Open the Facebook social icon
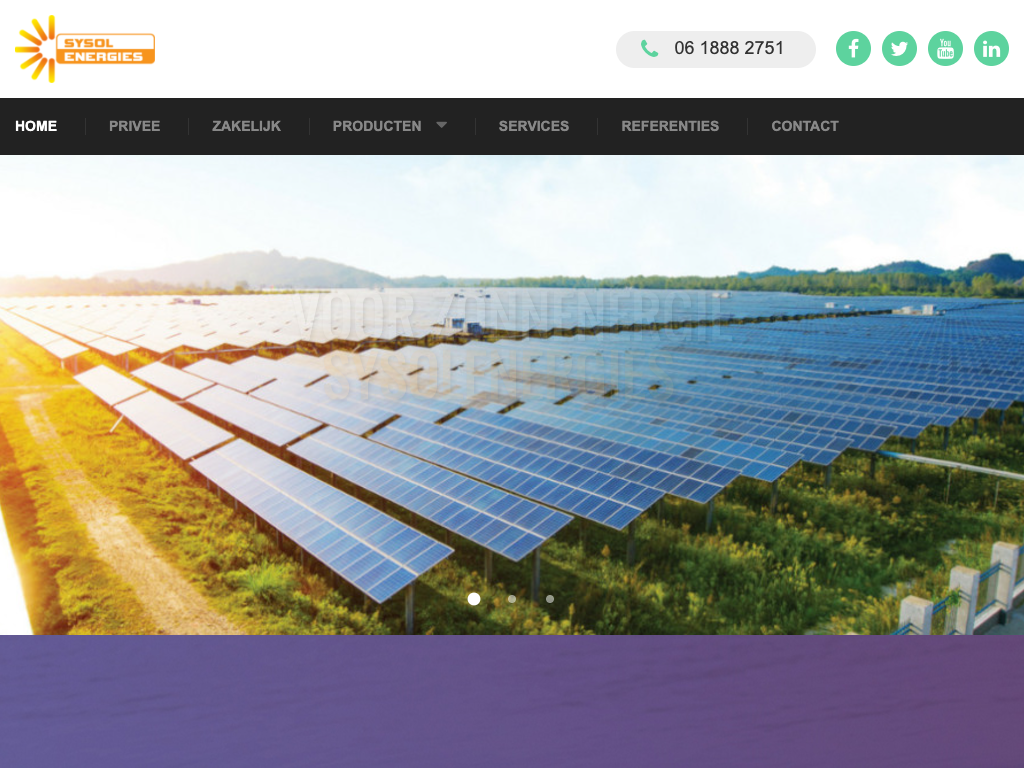The image size is (1024, 768). pos(853,48)
